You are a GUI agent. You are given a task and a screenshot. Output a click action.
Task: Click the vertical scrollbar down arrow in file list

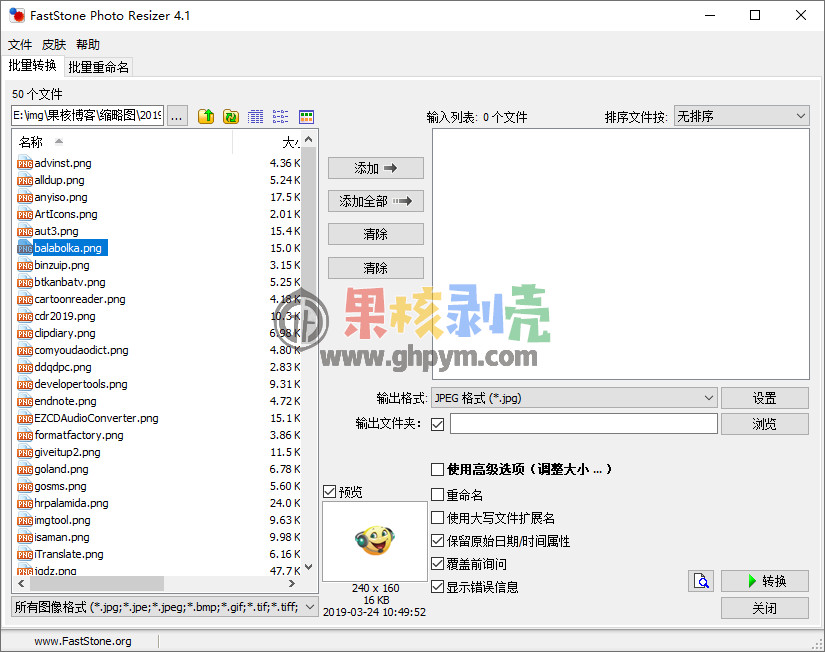(309, 567)
